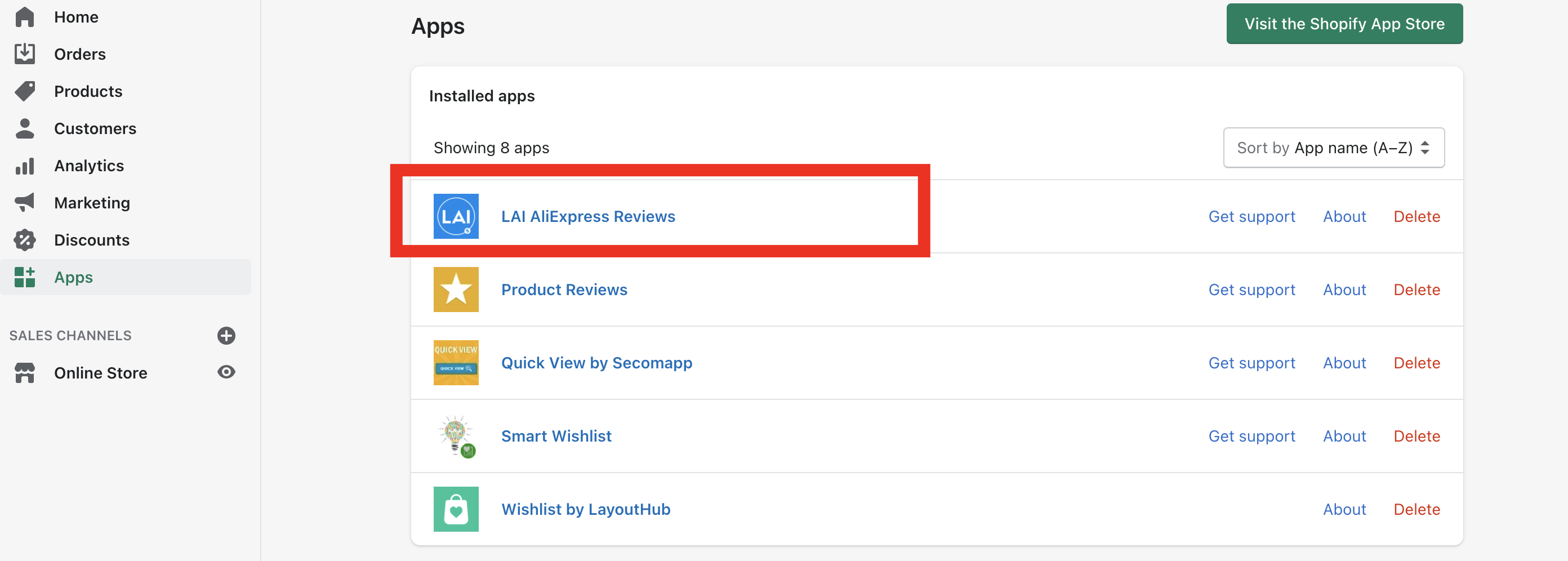
Task: Open Smart Wishlist app
Action: tap(556, 435)
